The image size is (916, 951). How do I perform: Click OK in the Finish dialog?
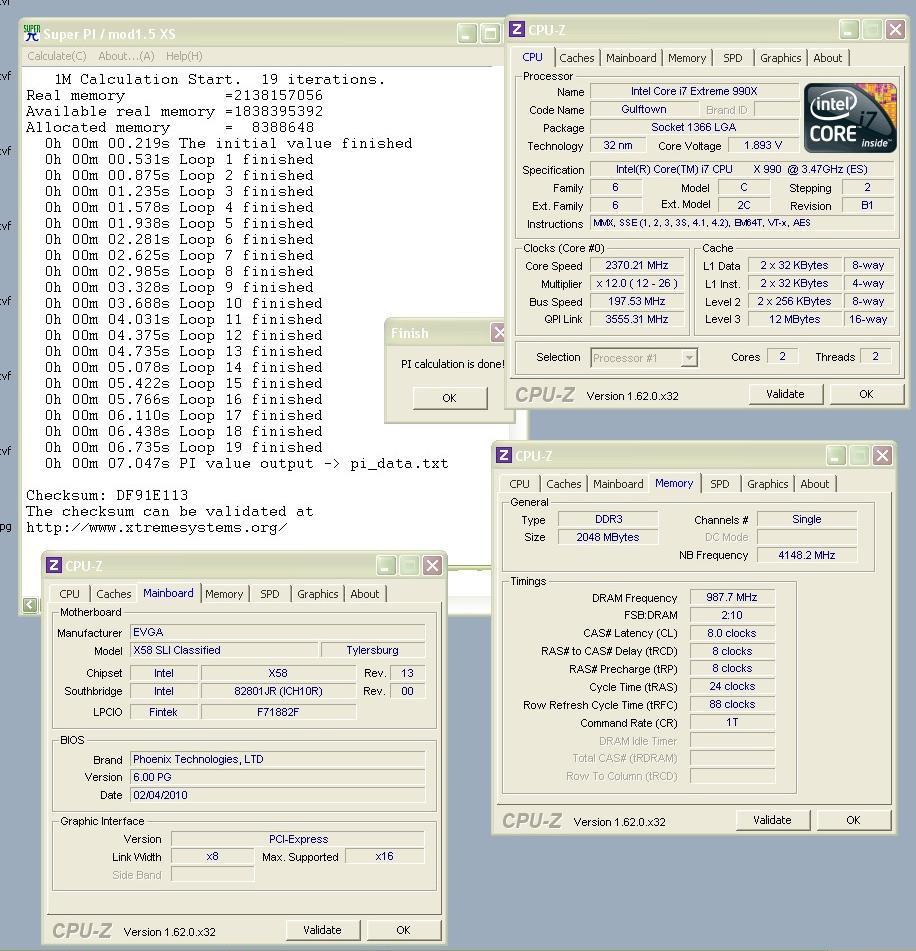[x=450, y=398]
